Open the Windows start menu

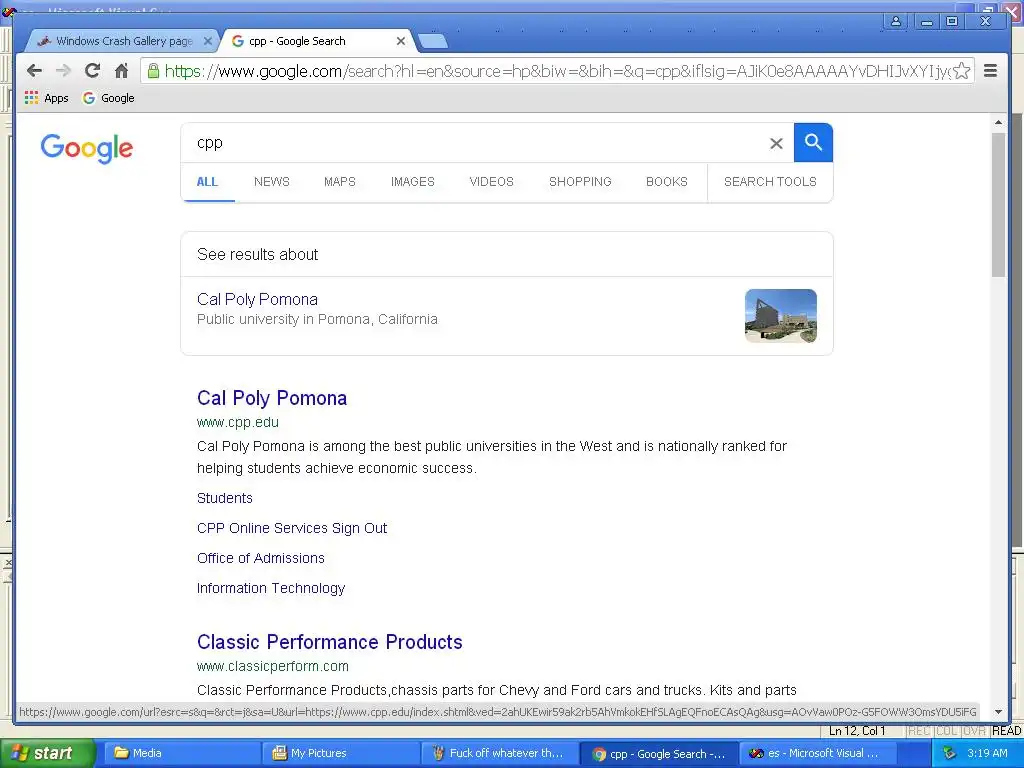(47, 753)
